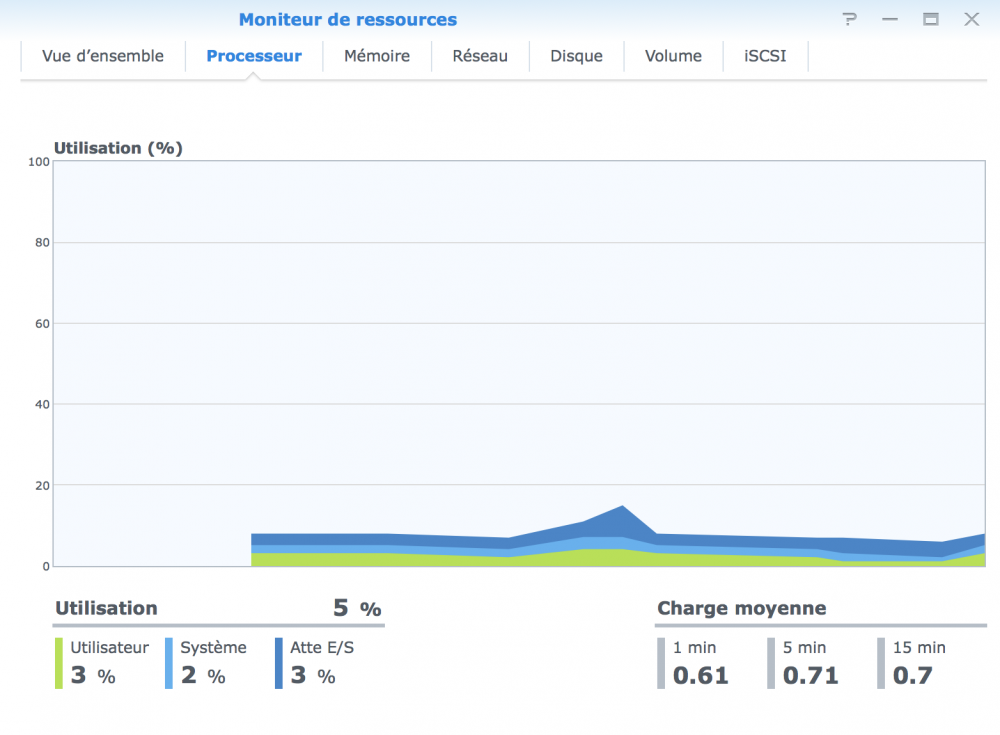Click the light blue Système legend swatch

point(169,664)
